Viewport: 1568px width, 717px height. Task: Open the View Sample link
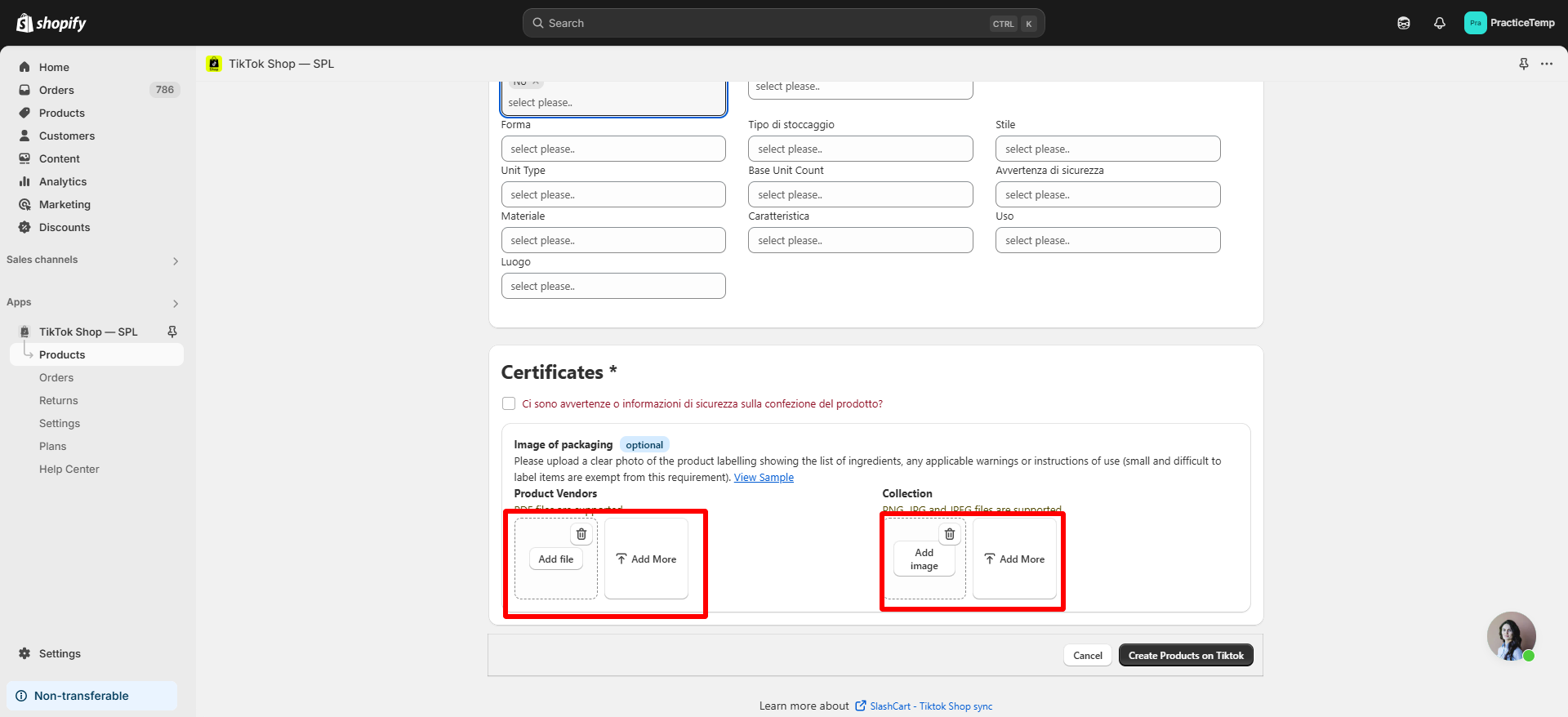[x=764, y=478]
